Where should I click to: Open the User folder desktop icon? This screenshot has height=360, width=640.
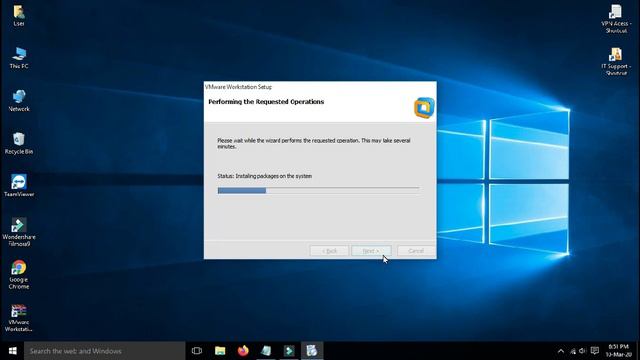click(x=19, y=16)
